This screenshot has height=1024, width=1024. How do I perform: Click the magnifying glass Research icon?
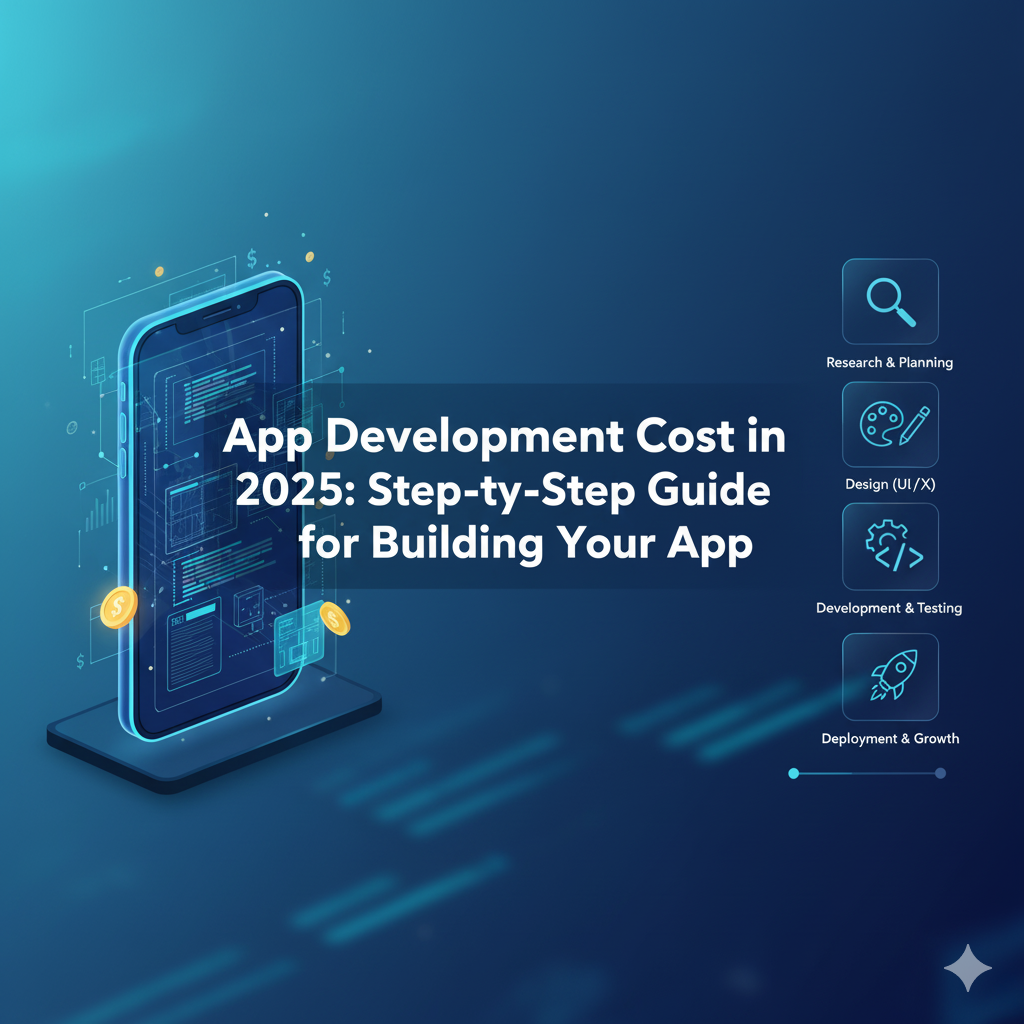tap(890, 301)
